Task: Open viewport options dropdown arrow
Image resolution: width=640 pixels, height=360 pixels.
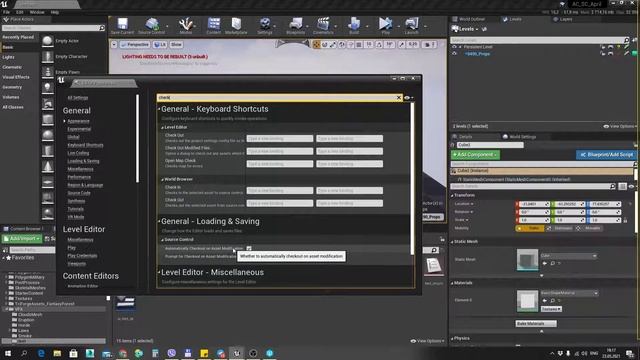Action: [x=114, y=44]
